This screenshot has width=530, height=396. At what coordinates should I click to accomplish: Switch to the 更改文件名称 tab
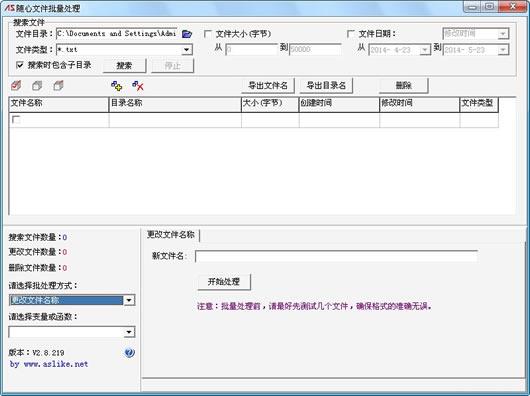(171, 234)
